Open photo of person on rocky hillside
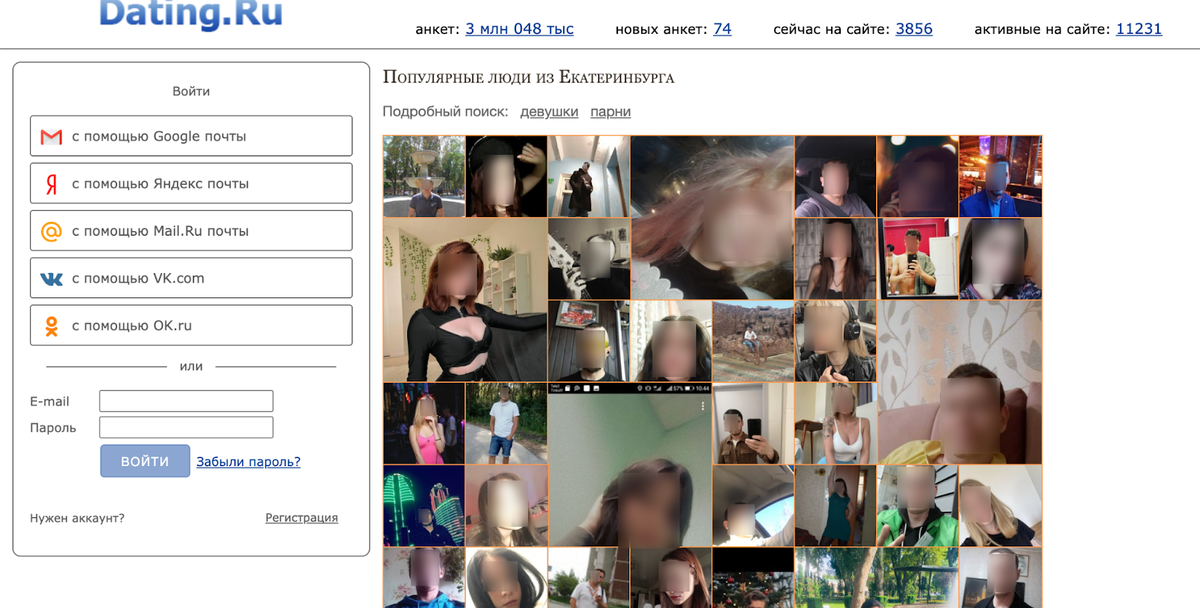This screenshot has height=608, width=1200. pos(753,342)
